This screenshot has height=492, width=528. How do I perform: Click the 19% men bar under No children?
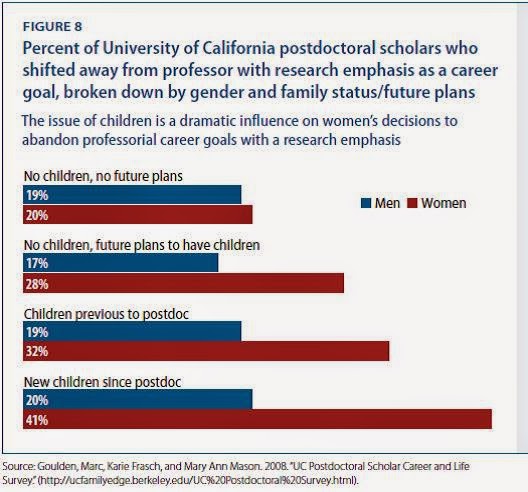pos(132,195)
